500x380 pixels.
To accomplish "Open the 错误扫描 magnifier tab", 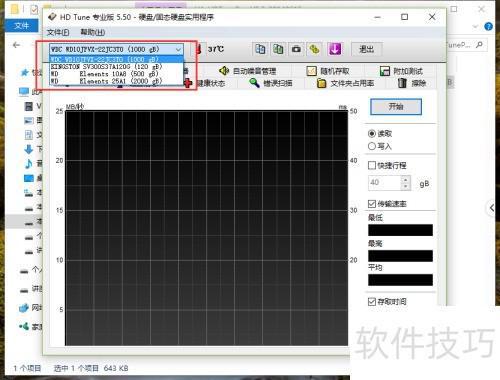I will (271, 83).
